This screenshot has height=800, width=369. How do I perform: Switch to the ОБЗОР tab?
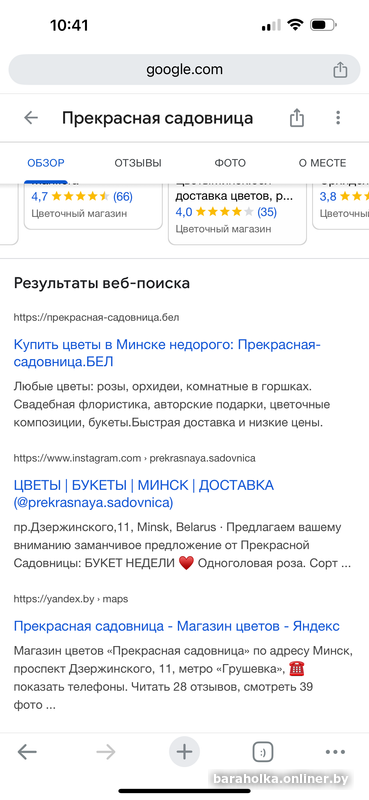(46, 163)
